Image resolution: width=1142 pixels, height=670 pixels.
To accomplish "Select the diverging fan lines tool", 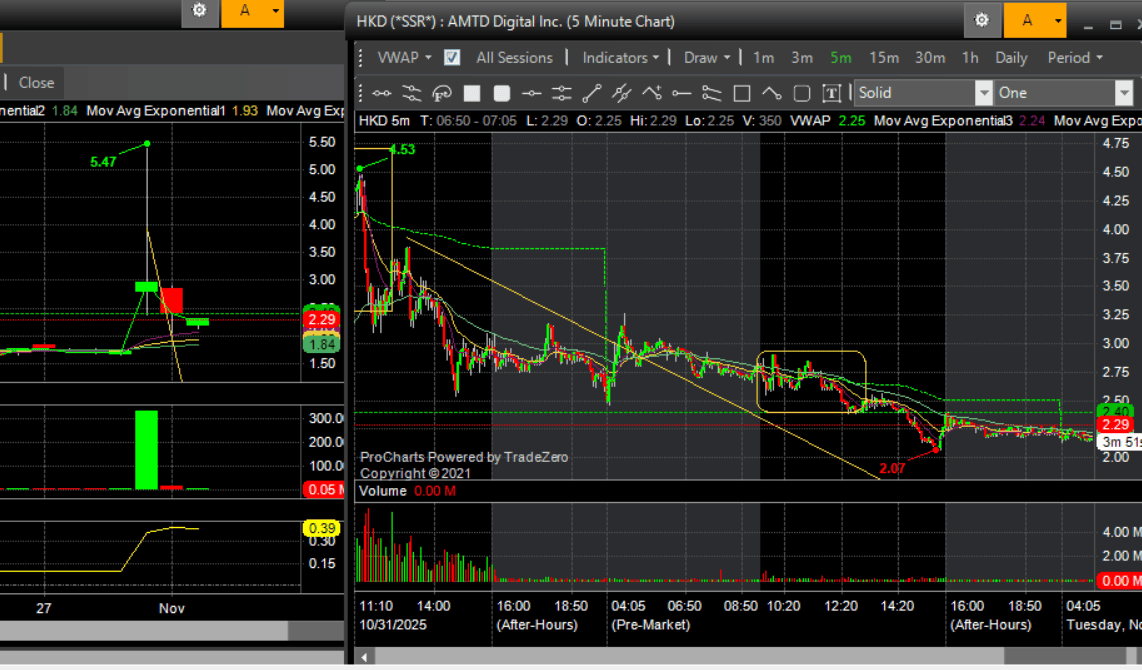I will [x=712, y=93].
